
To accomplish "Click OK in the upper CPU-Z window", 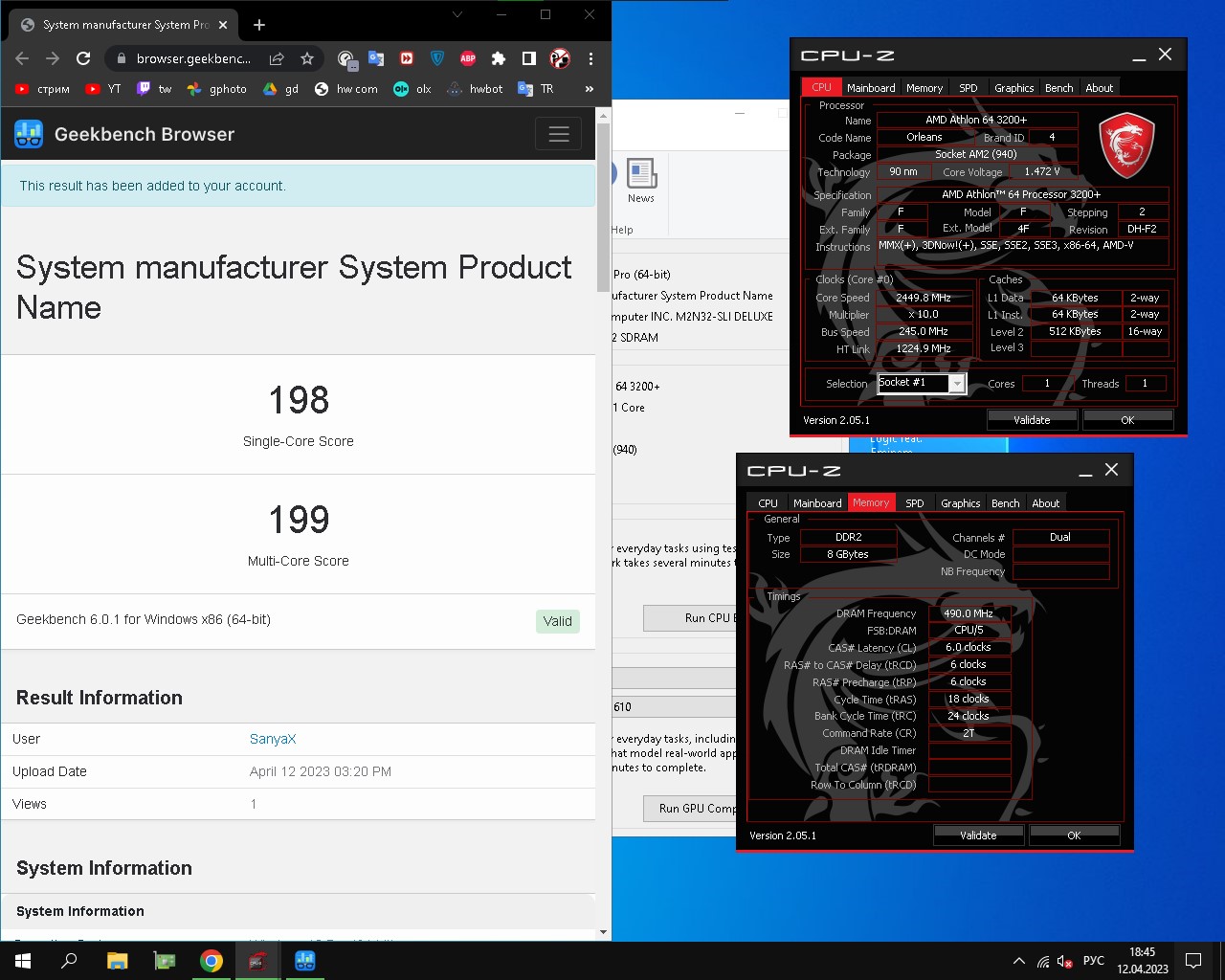I will point(1127,419).
